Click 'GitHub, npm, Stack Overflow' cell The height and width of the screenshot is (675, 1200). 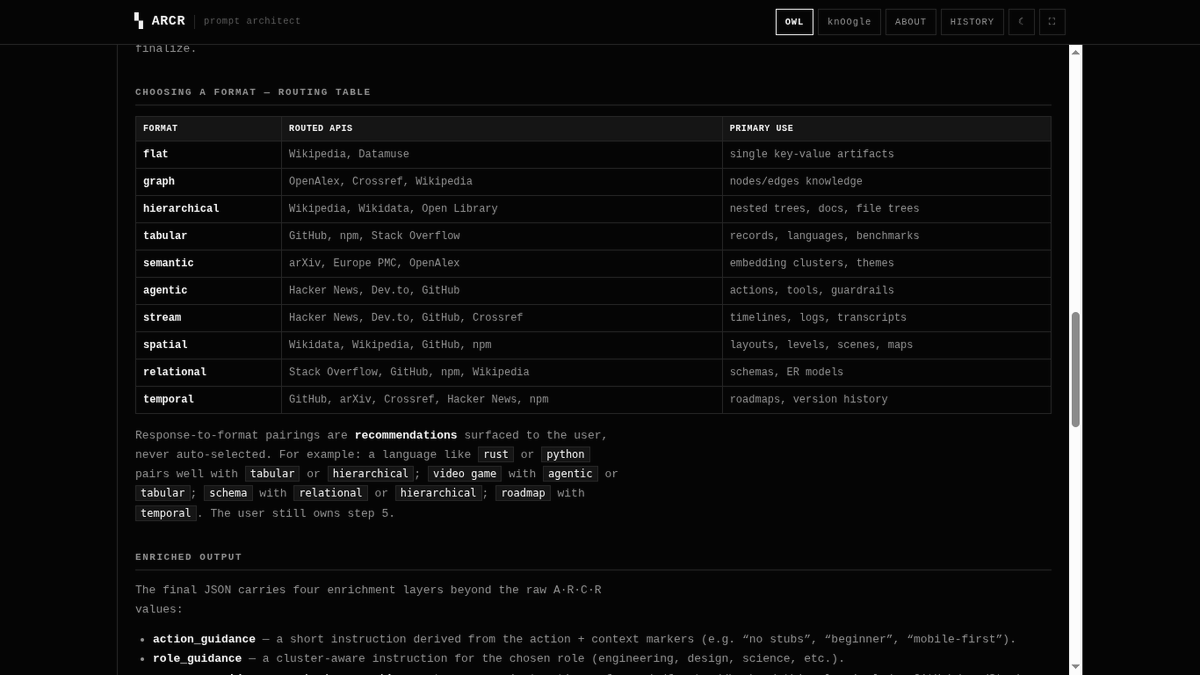tap(502, 236)
